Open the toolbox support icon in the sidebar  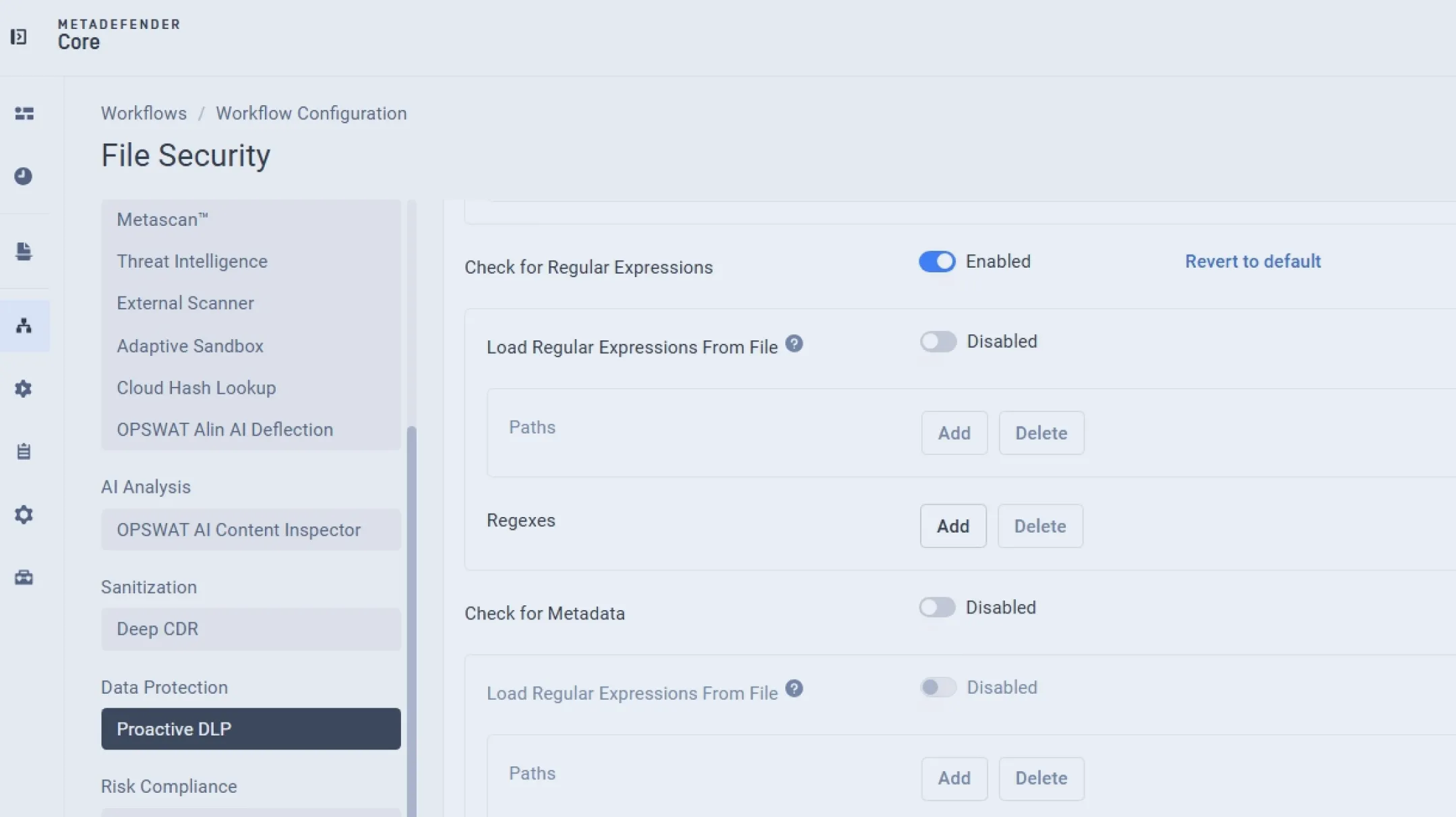[24, 577]
